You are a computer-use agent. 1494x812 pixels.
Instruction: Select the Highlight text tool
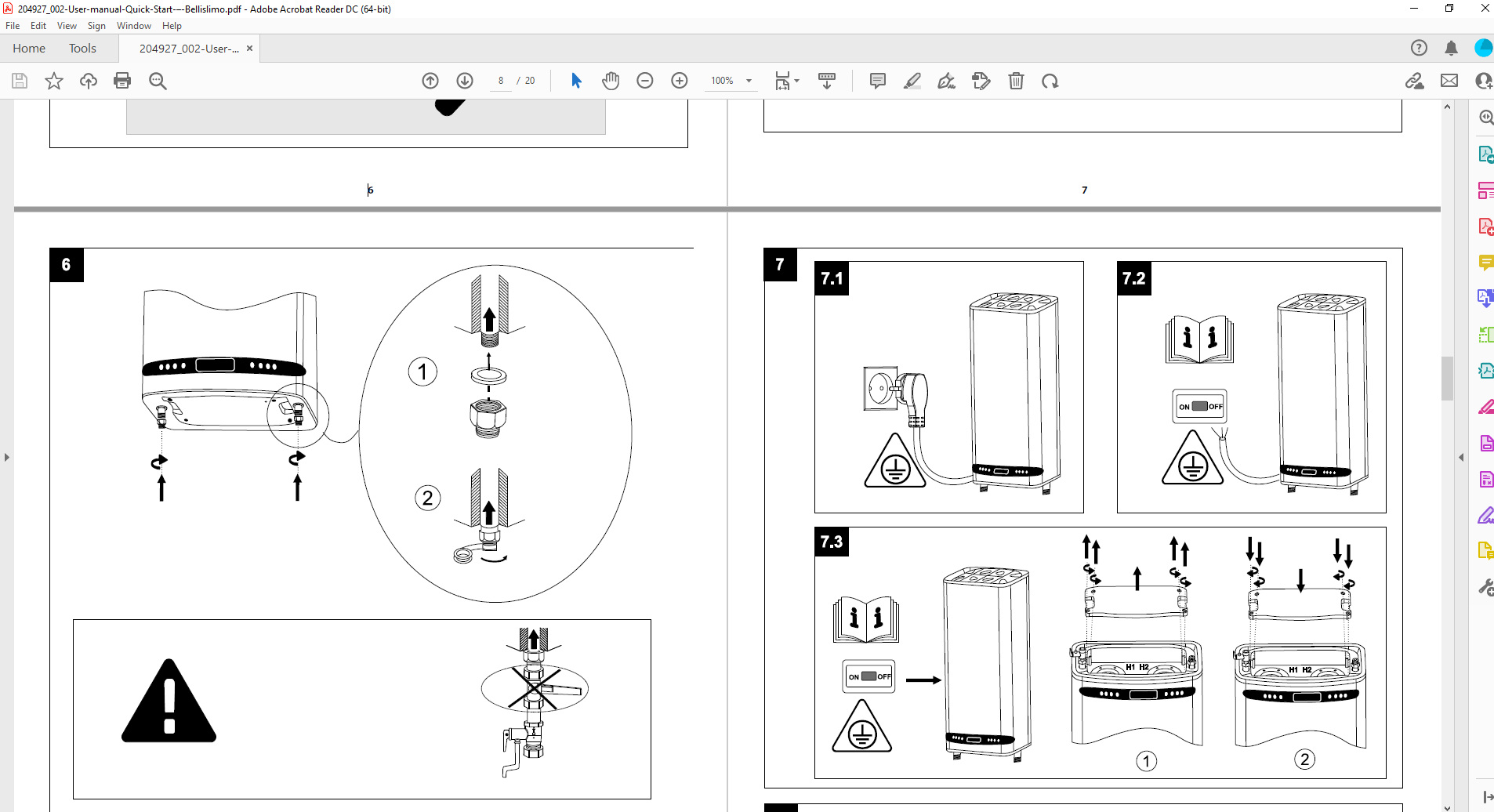(x=912, y=81)
